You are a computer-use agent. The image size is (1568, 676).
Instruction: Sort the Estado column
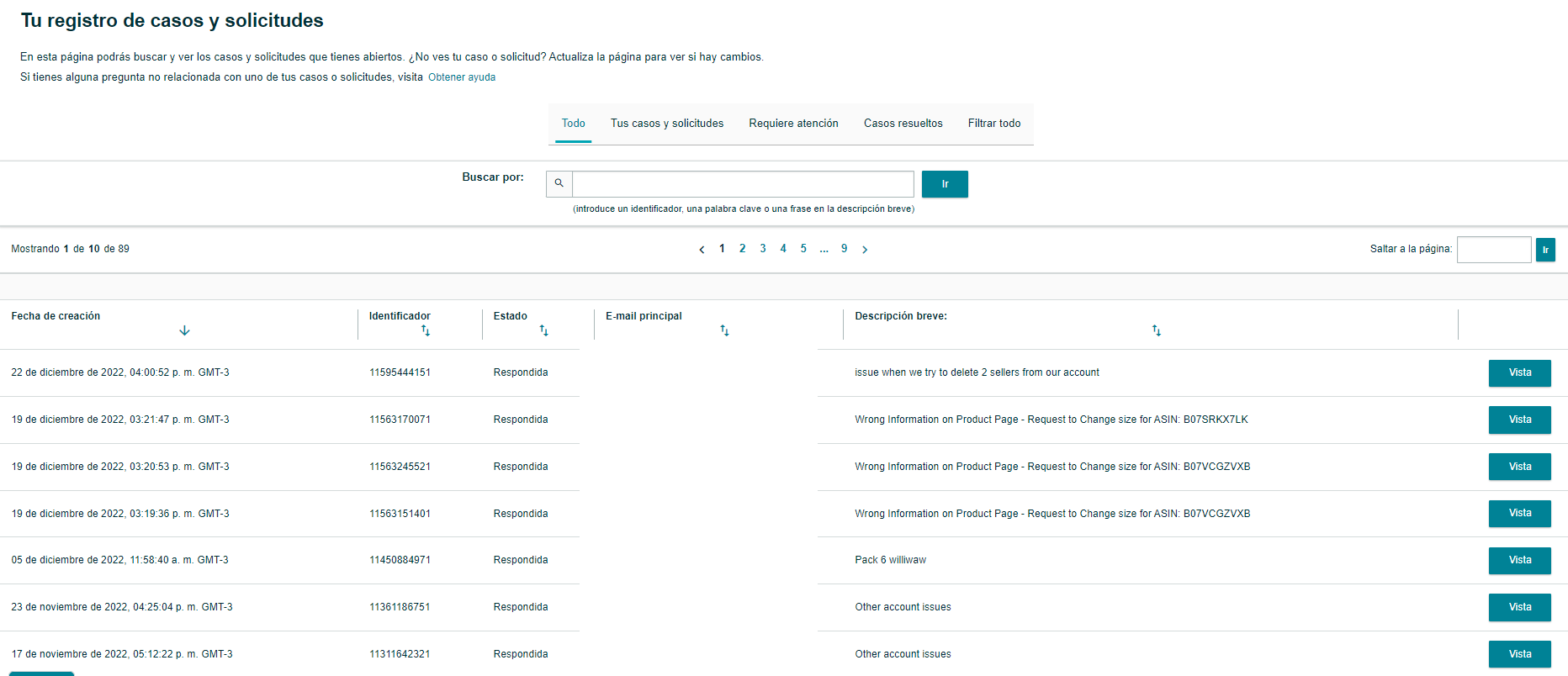pyautogui.click(x=544, y=330)
